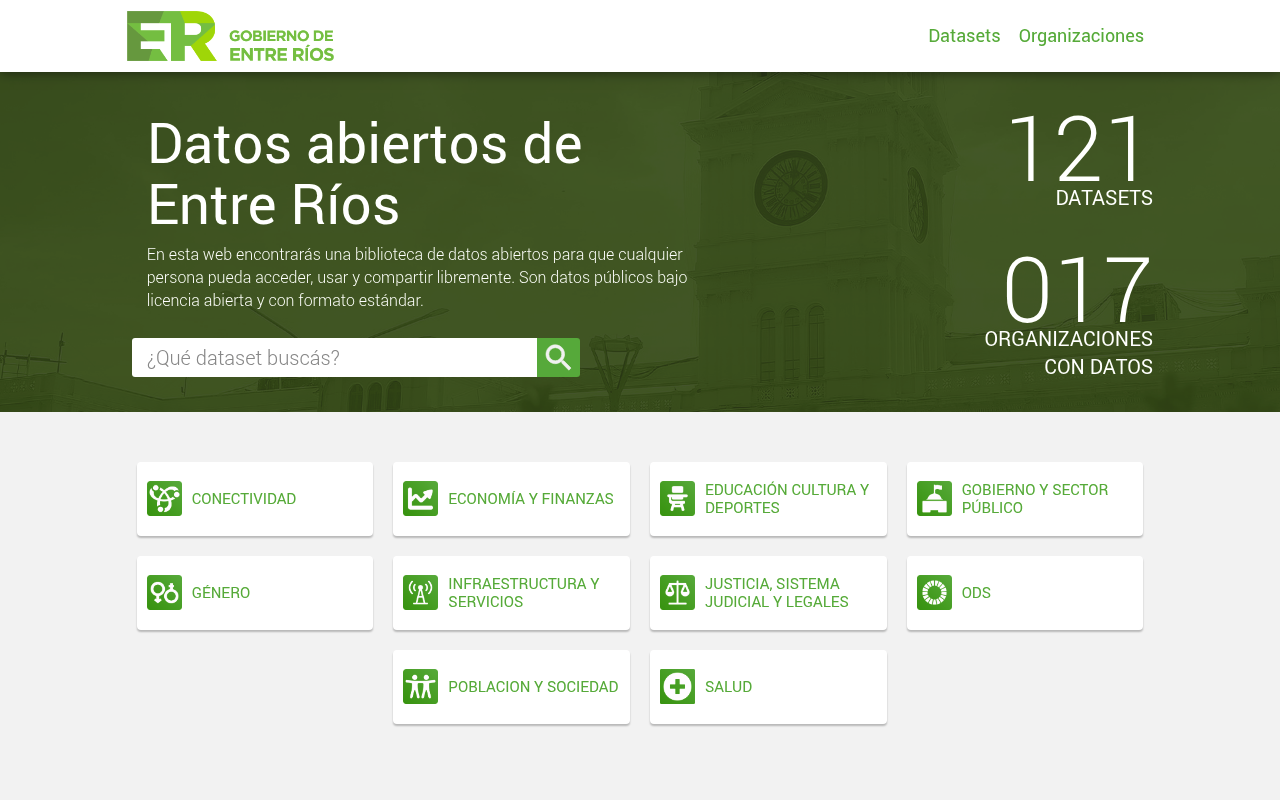Open EDUCACIÓN CULTURA Y DEPORTES label
1280x800 pixels.
(x=787, y=499)
